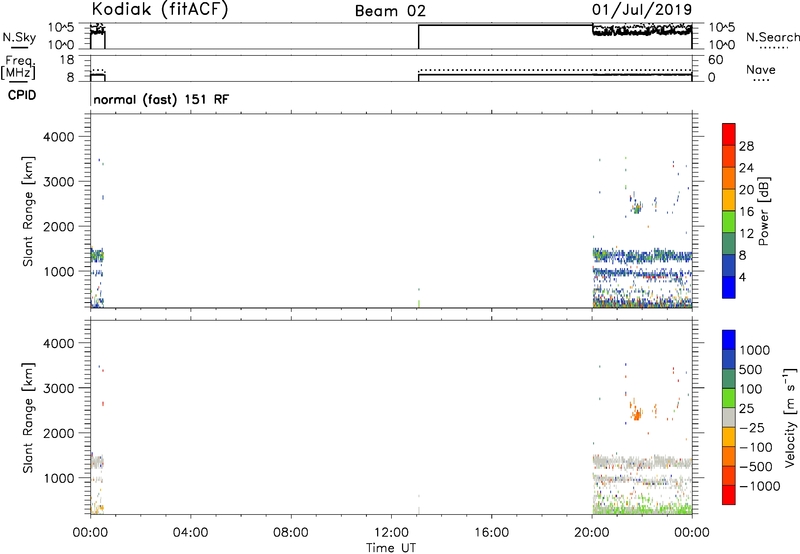Click the 'Velocity [m s⁻¹]' color bar label

(790, 417)
